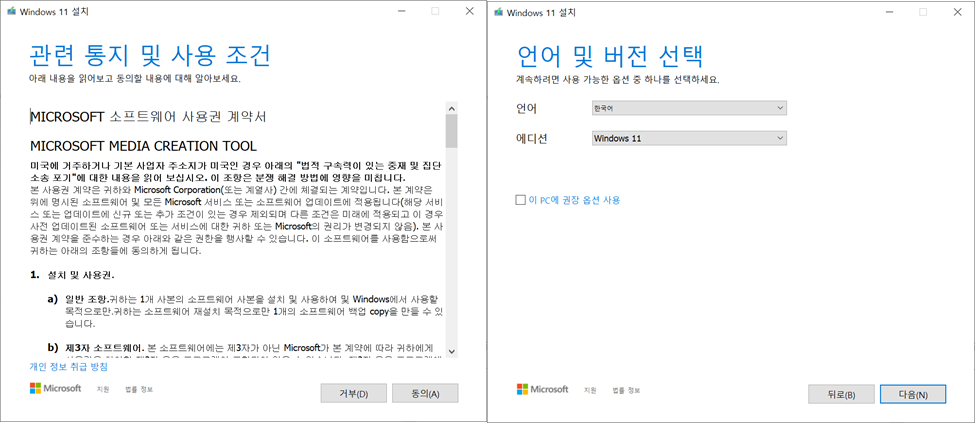Open the 지원 link in the language selection window
Image resolution: width=975 pixels, height=423 pixels.
coord(590,390)
